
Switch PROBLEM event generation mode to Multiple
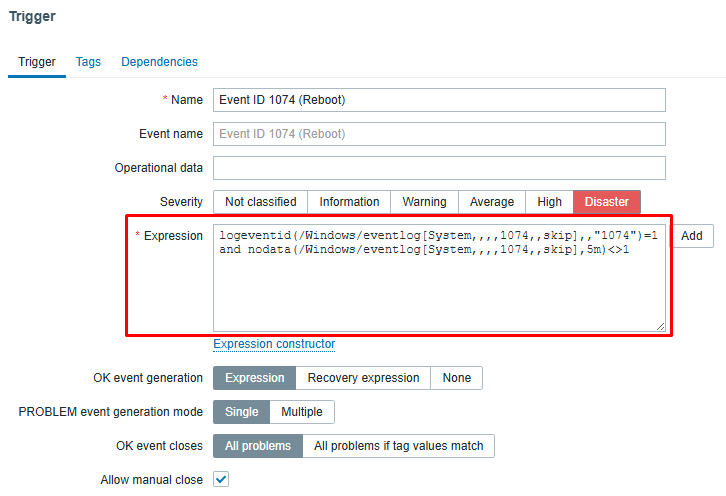point(301,412)
